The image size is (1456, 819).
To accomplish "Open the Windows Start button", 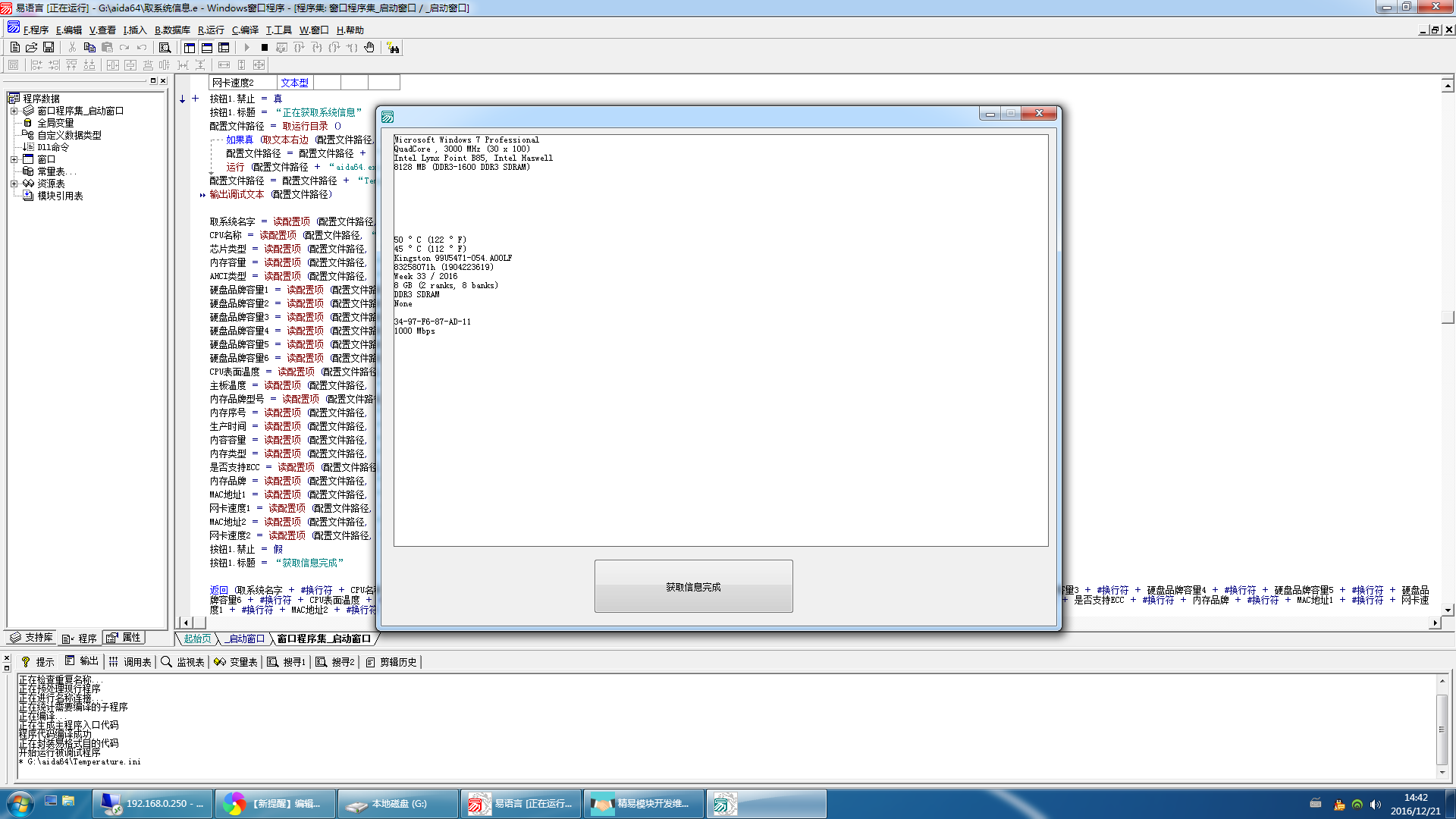I will tap(20, 804).
